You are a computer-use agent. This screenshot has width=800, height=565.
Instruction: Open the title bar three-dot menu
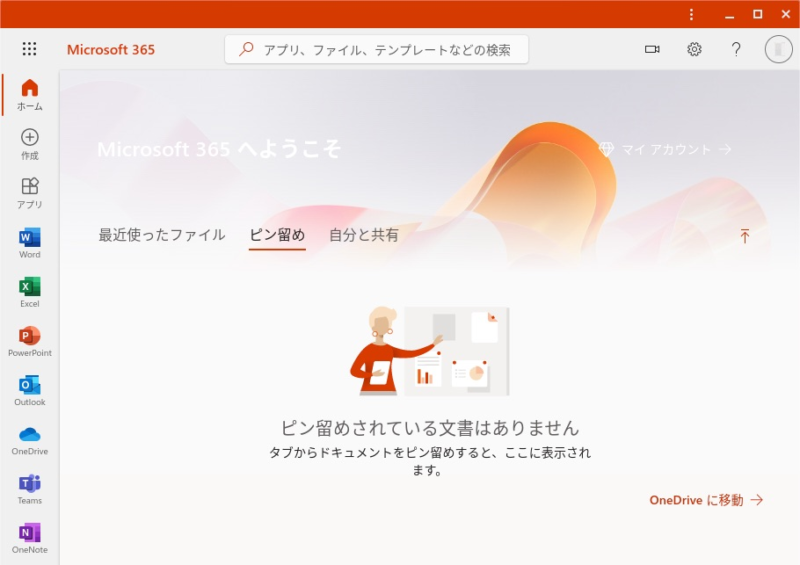691,14
